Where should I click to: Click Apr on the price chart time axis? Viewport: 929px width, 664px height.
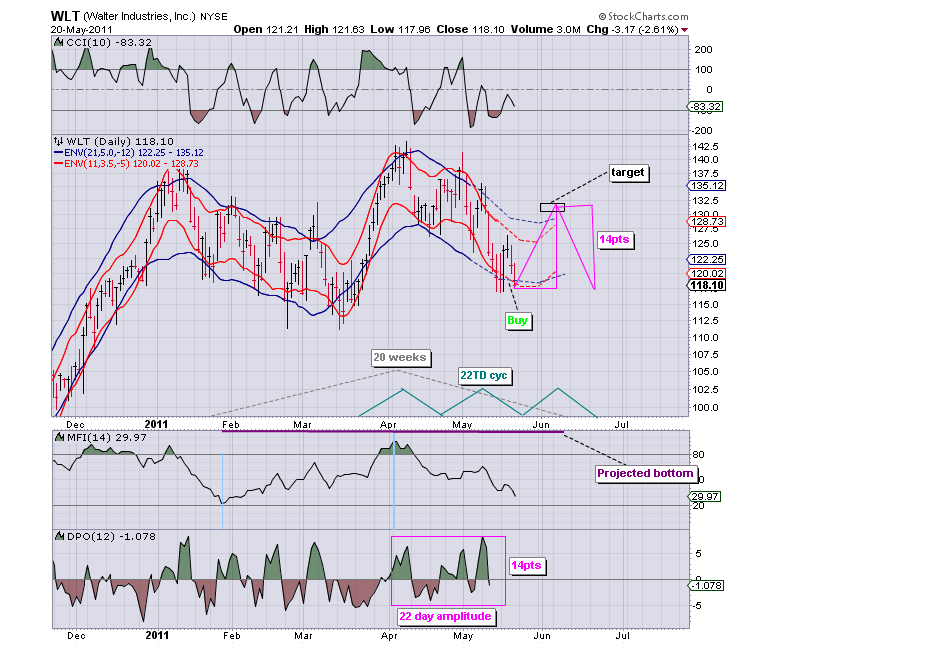tap(388, 425)
